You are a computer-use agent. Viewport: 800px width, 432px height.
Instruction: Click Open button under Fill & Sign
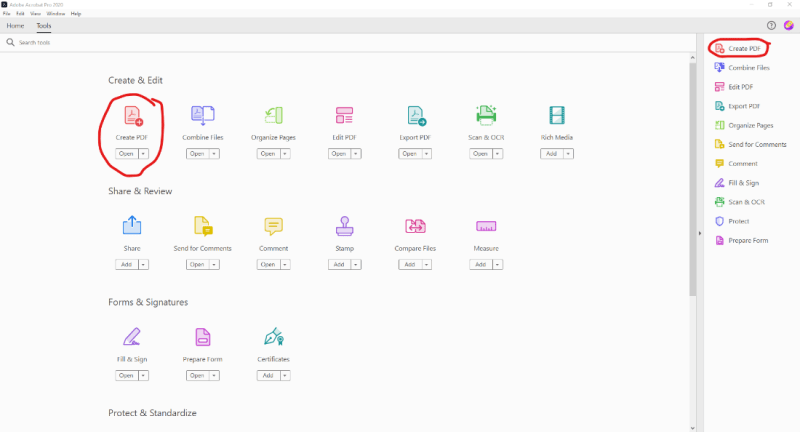click(127, 375)
